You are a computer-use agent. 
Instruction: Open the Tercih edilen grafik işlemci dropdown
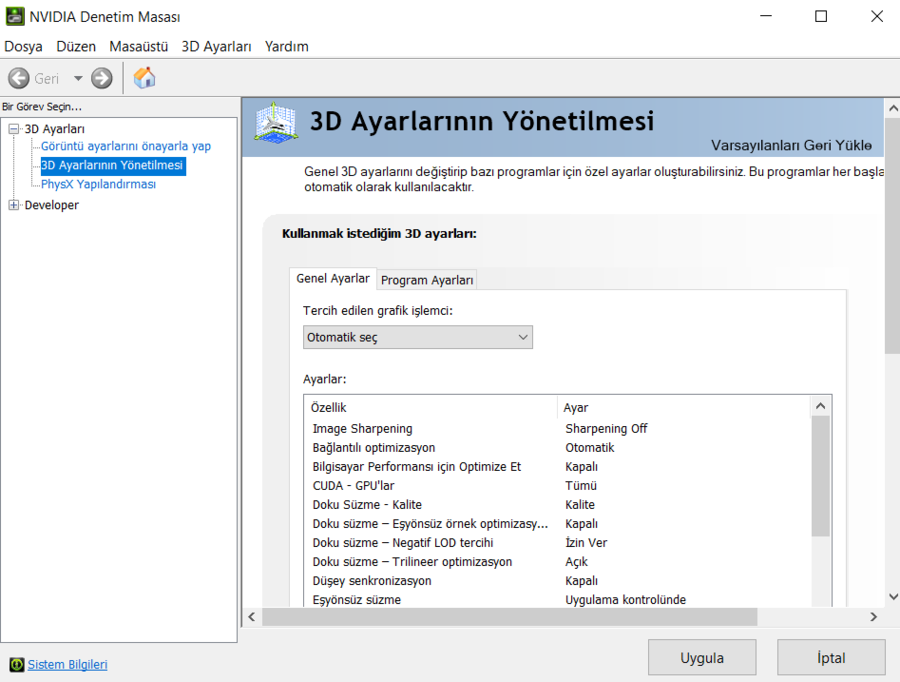417,337
